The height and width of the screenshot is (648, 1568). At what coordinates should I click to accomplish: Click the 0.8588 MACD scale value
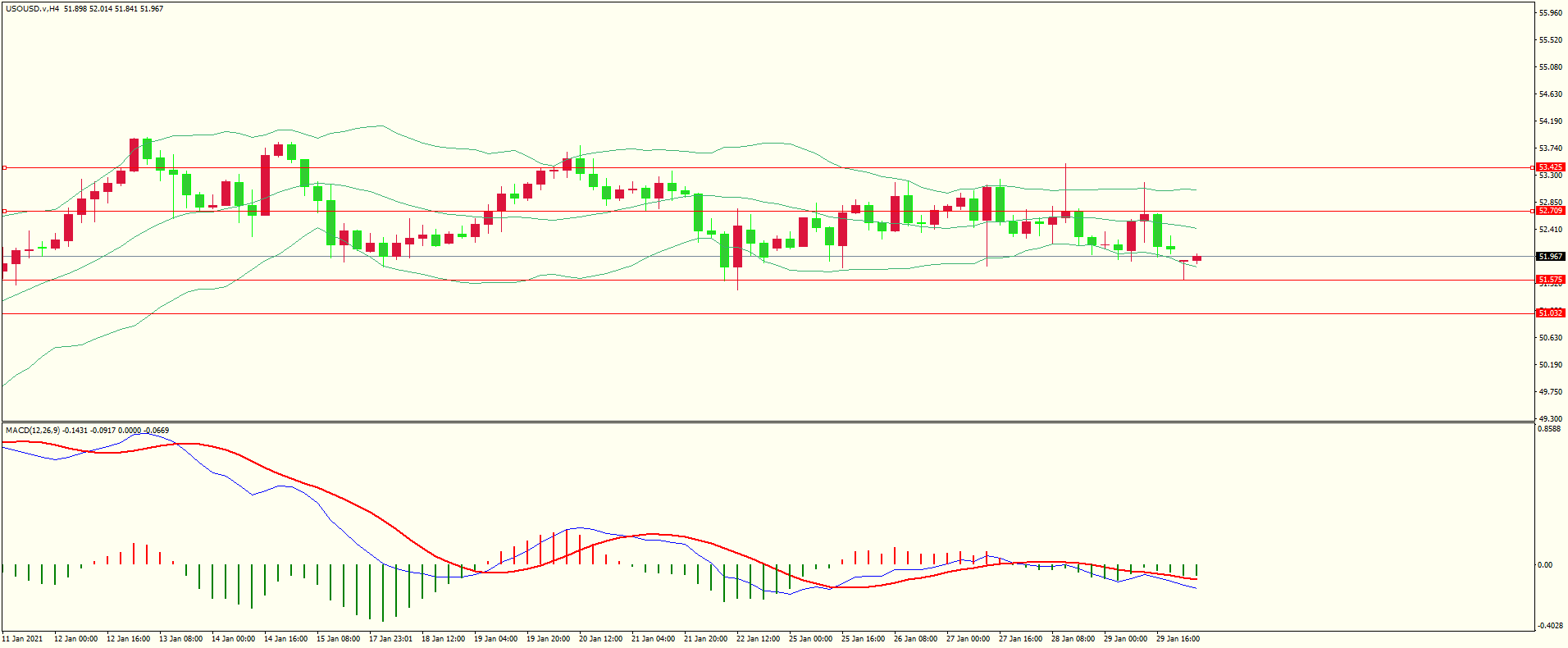[x=1549, y=429]
